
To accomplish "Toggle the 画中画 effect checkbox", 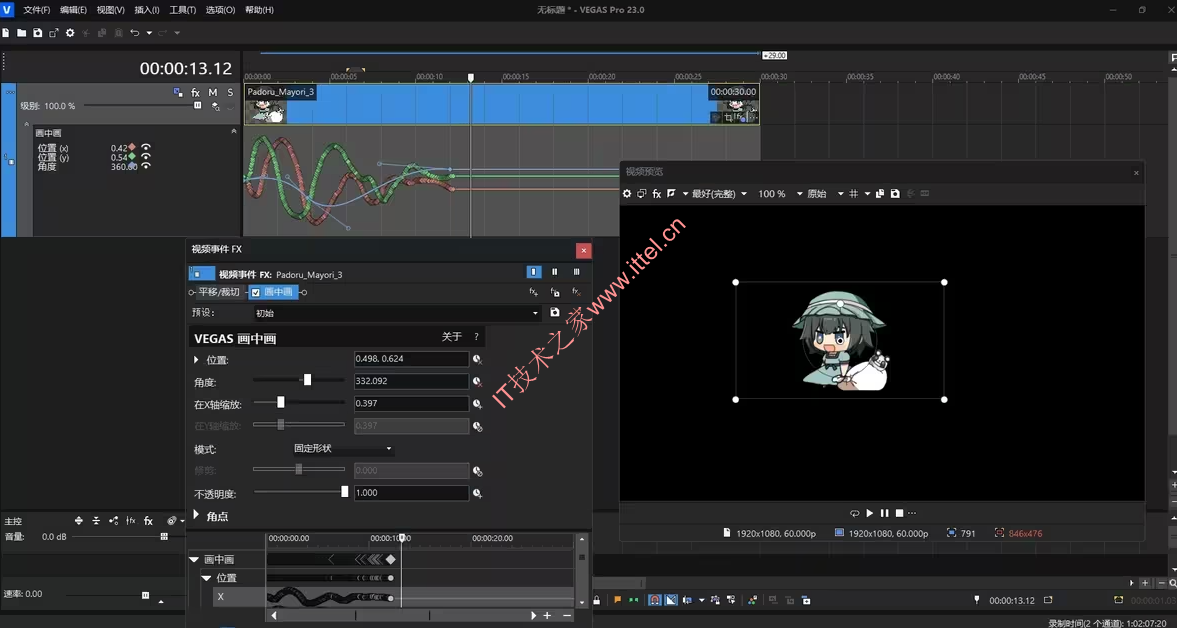I will pyautogui.click(x=256, y=293).
